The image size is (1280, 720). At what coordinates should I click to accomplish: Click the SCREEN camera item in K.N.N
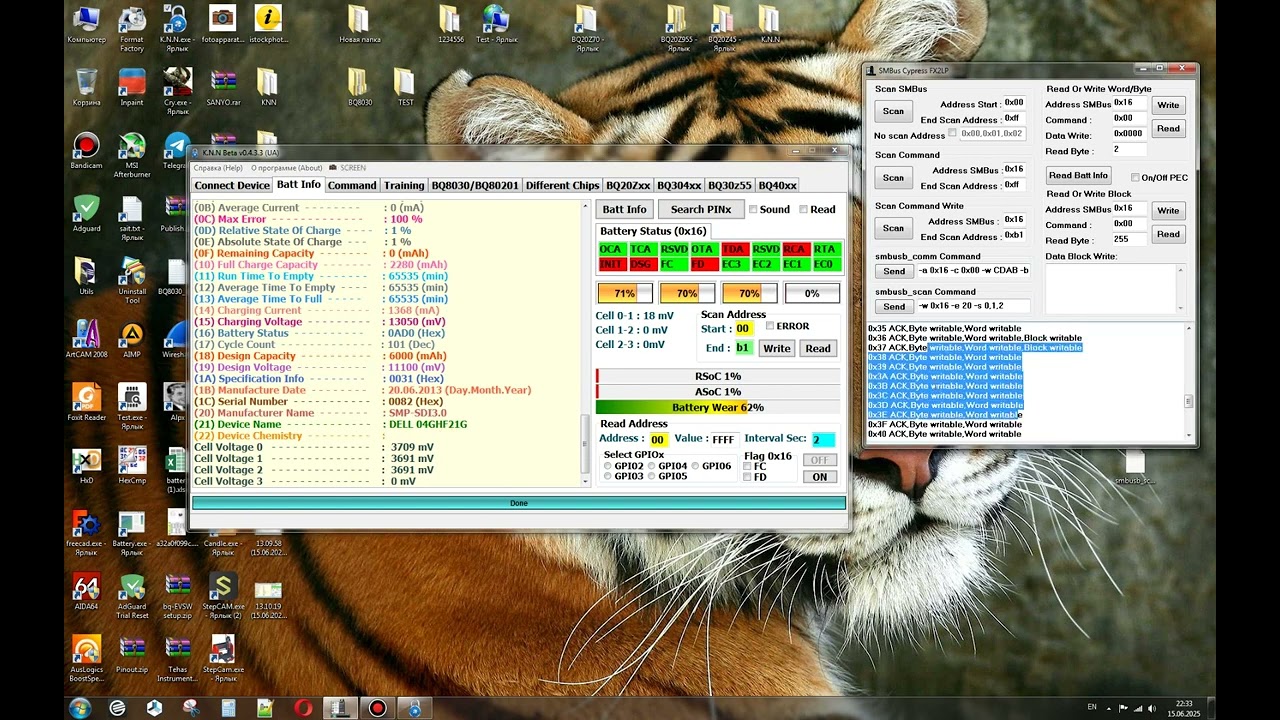click(348, 168)
